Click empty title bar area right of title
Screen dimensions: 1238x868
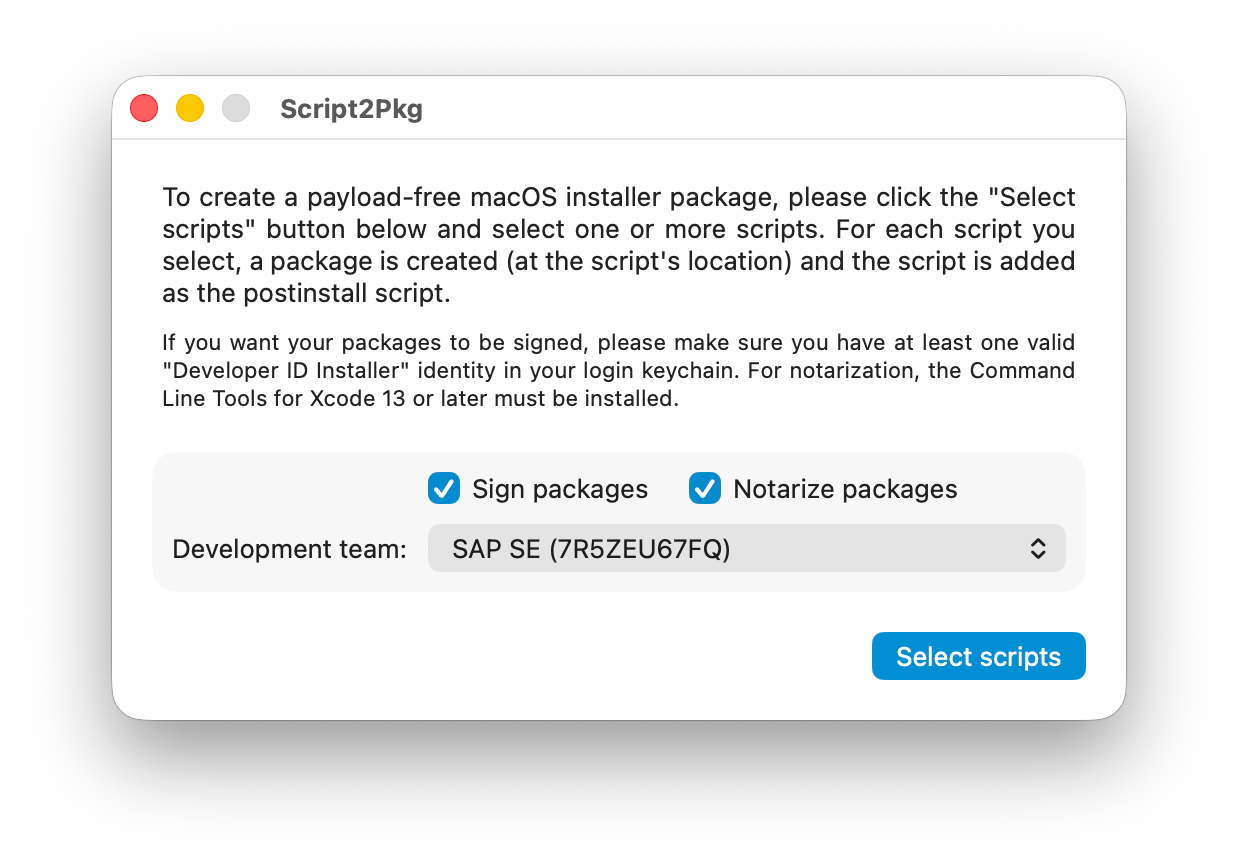point(760,108)
